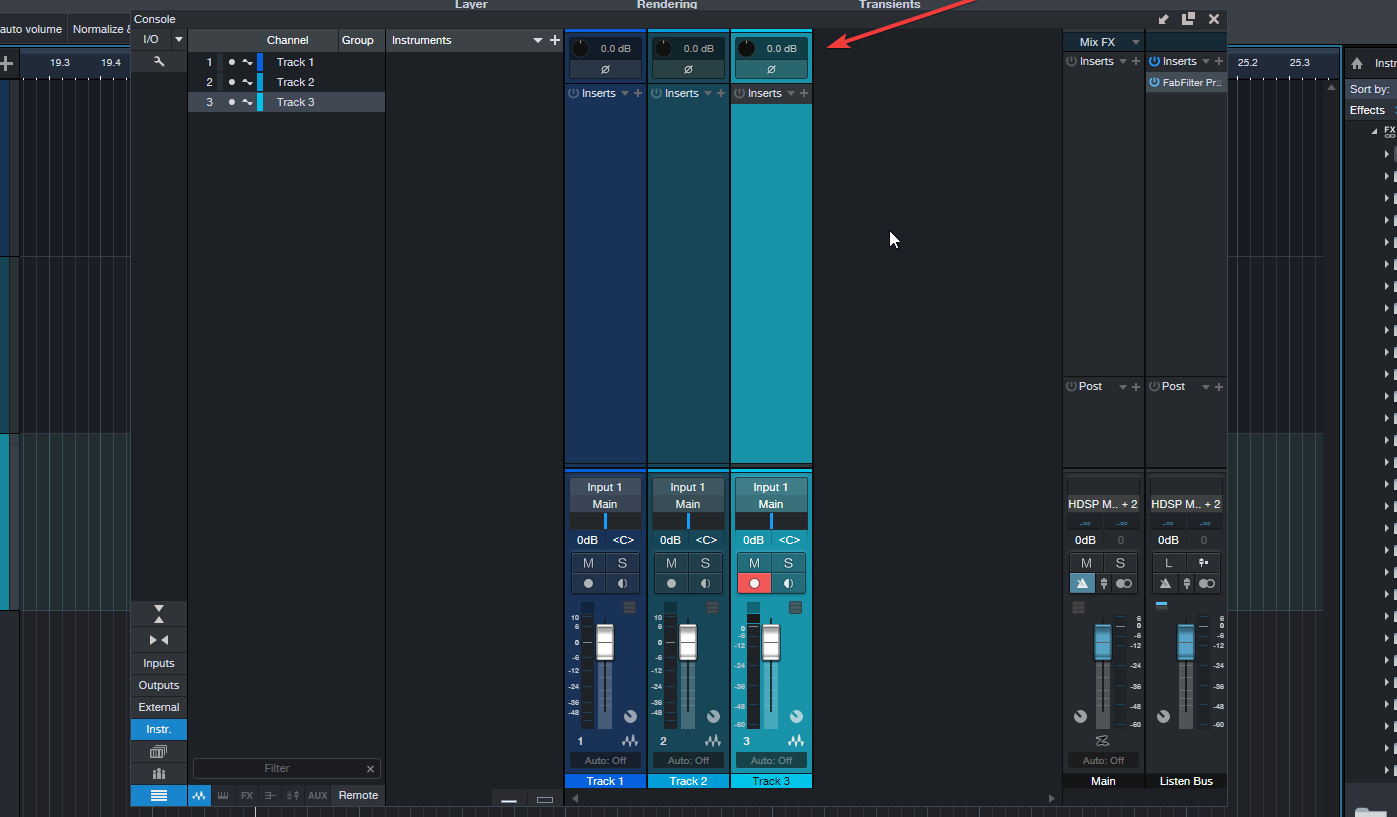Image resolution: width=1397 pixels, height=817 pixels.
Task: Invert phase on Track 2 channel
Action: (x=688, y=70)
